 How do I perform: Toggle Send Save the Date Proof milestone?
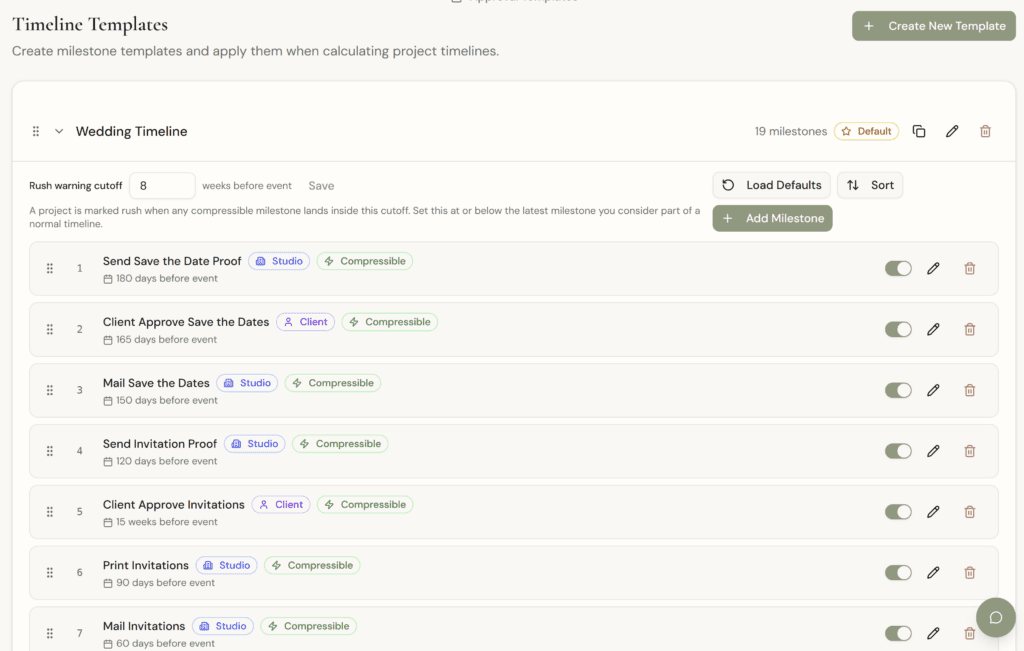pos(898,268)
